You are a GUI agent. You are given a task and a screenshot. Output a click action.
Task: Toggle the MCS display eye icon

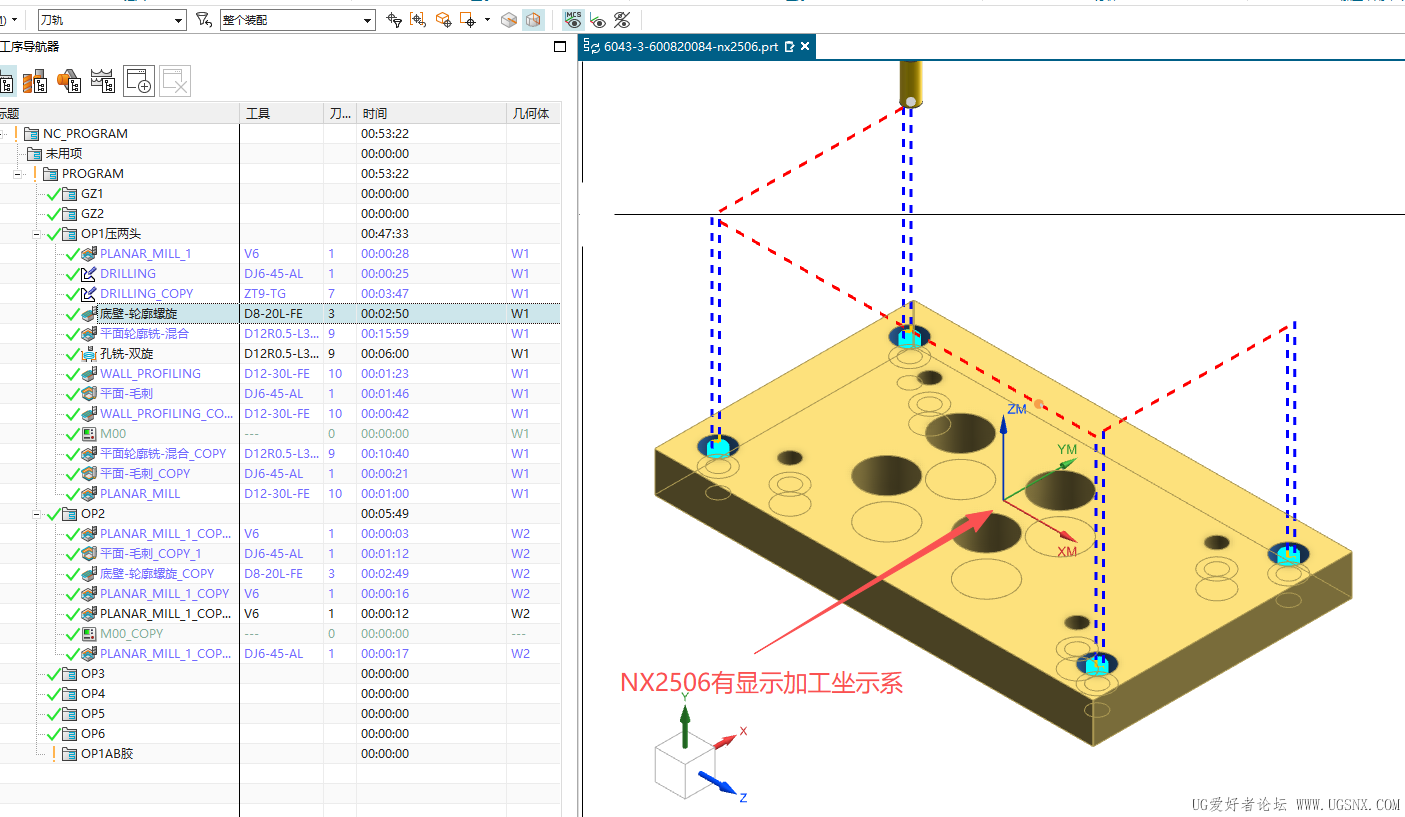coord(573,19)
